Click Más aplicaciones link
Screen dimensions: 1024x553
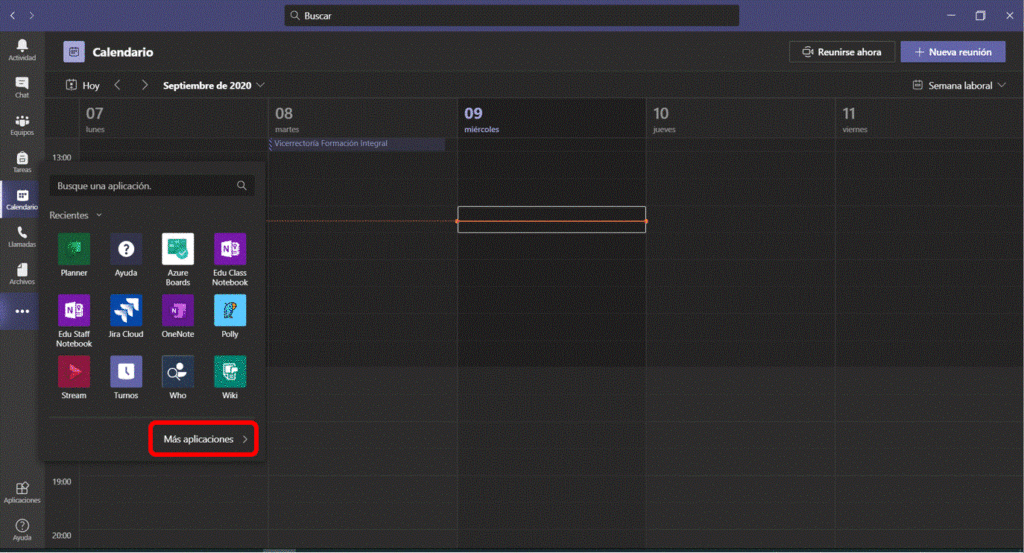204,439
